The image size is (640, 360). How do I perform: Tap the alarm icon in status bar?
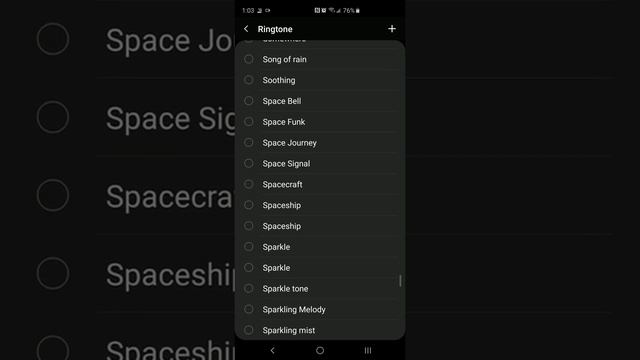point(324,11)
